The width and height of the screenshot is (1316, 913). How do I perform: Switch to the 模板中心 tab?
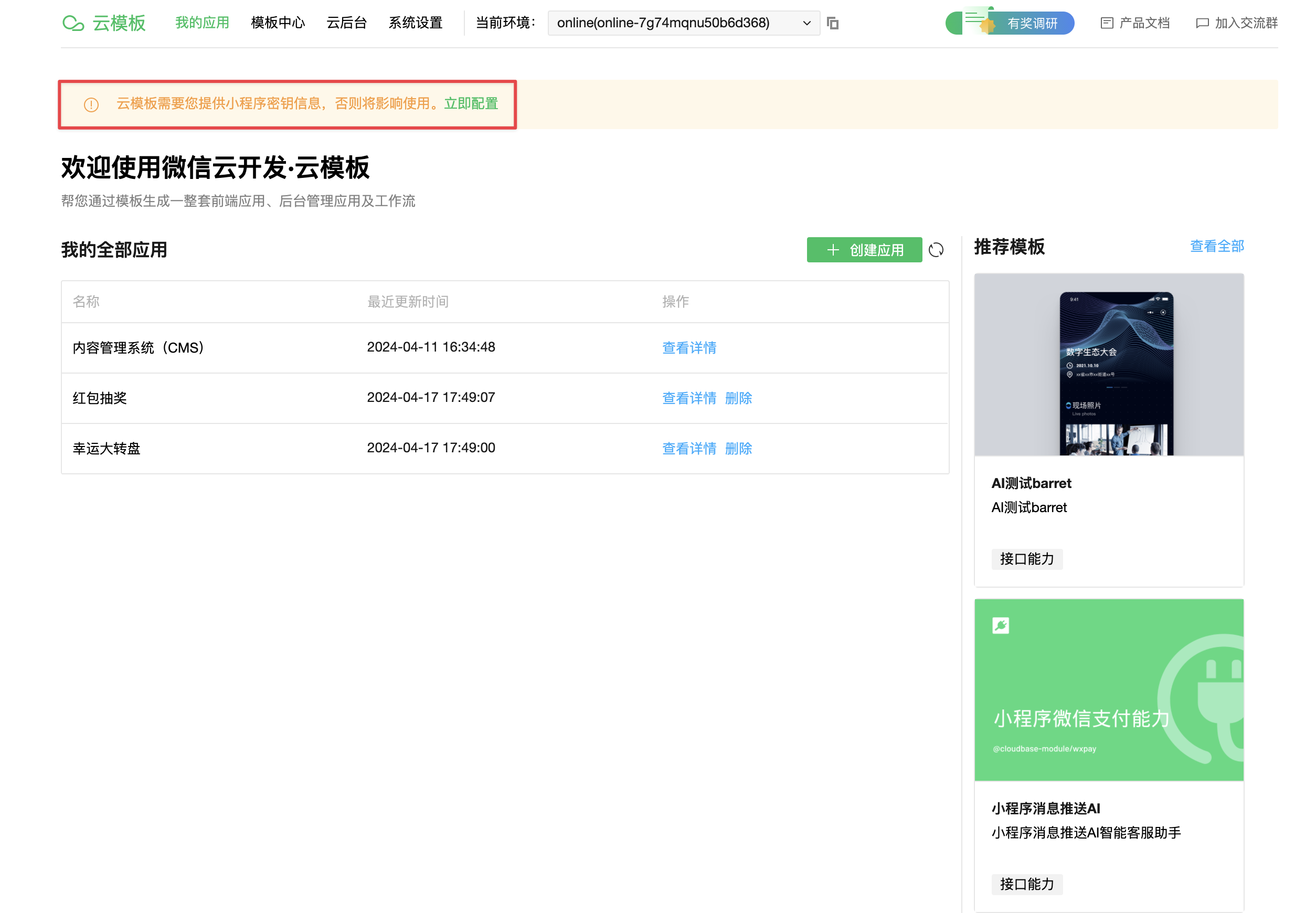(x=278, y=23)
